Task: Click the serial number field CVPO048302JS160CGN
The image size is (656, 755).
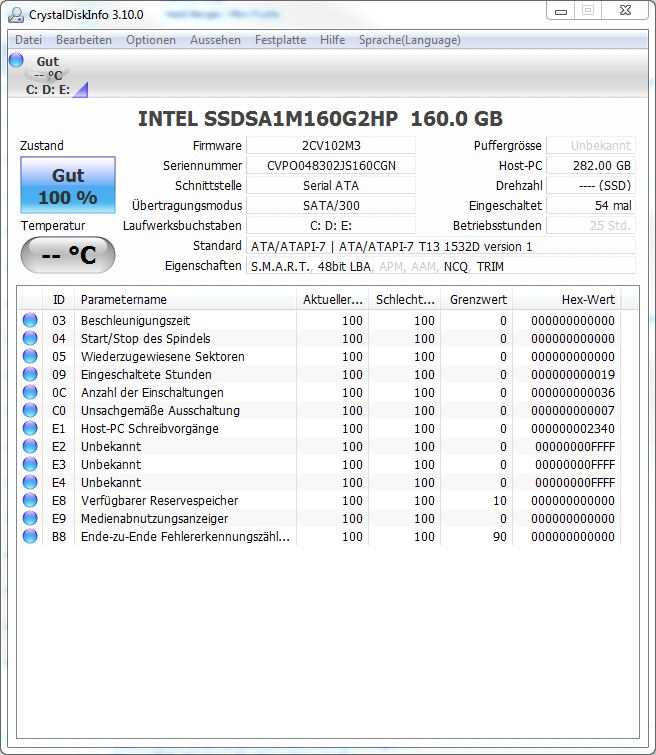Action: coord(331,166)
